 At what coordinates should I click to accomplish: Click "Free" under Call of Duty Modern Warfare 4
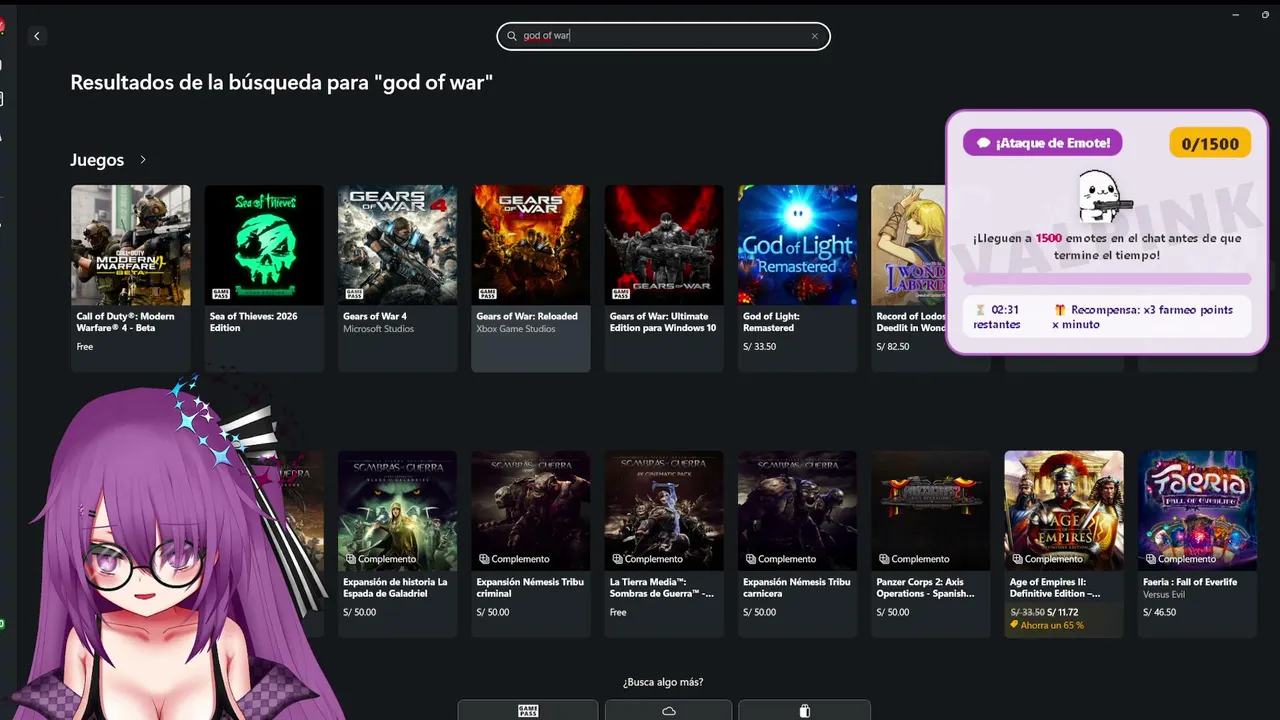(x=85, y=347)
